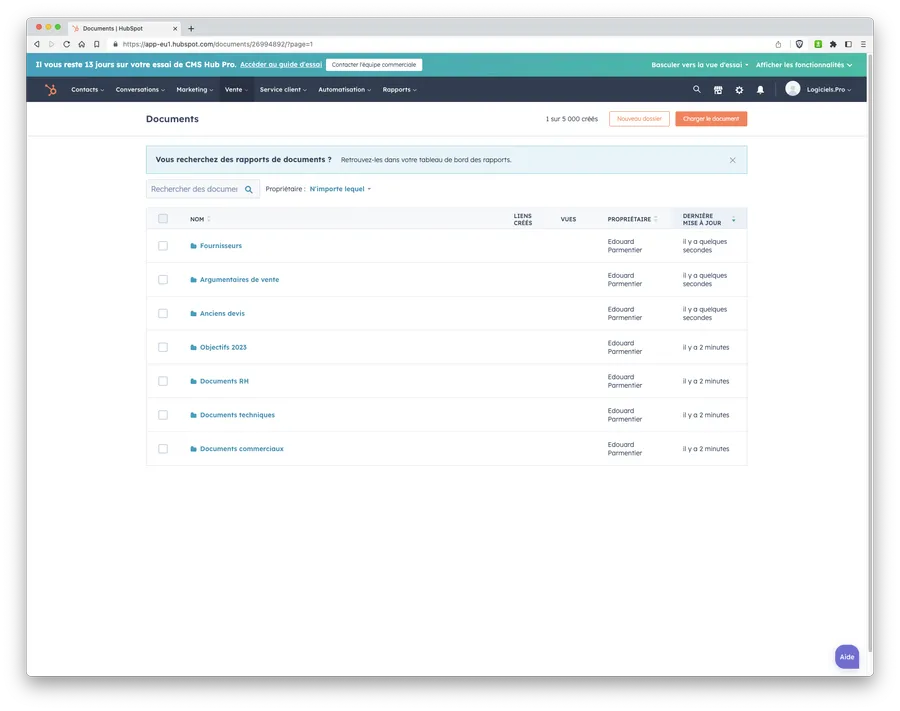Open the marketplace icon in navbar
Screen dimensions: 900x711
tap(718, 90)
